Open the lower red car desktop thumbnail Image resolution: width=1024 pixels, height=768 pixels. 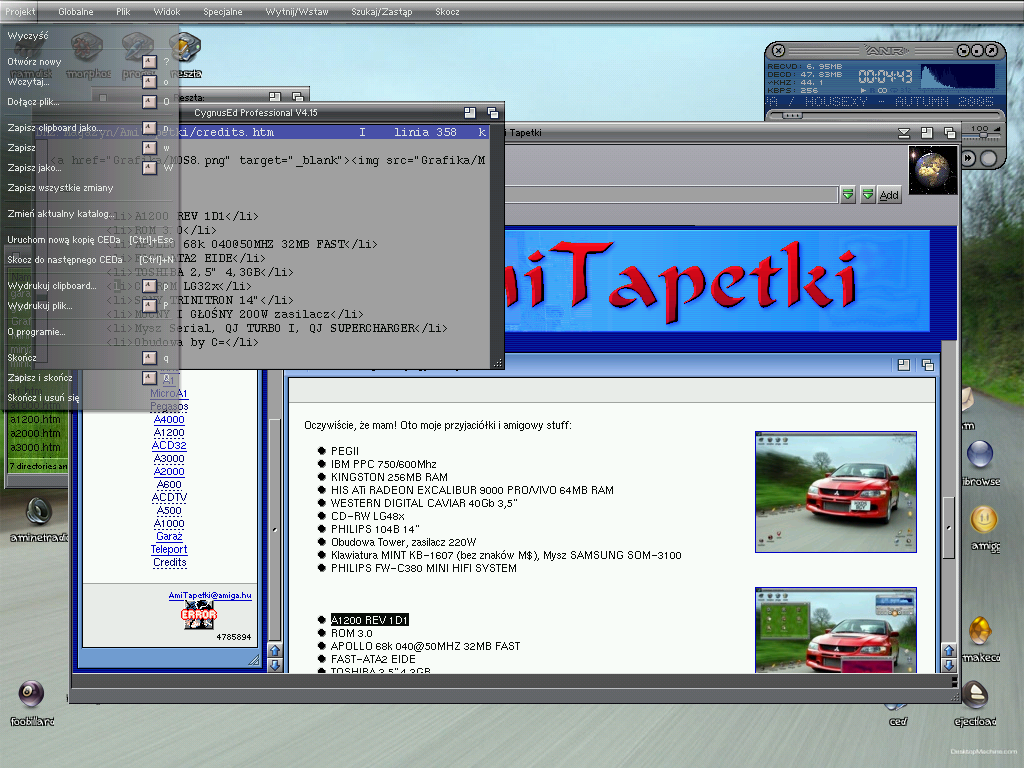pyautogui.click(x=835, y=630)
